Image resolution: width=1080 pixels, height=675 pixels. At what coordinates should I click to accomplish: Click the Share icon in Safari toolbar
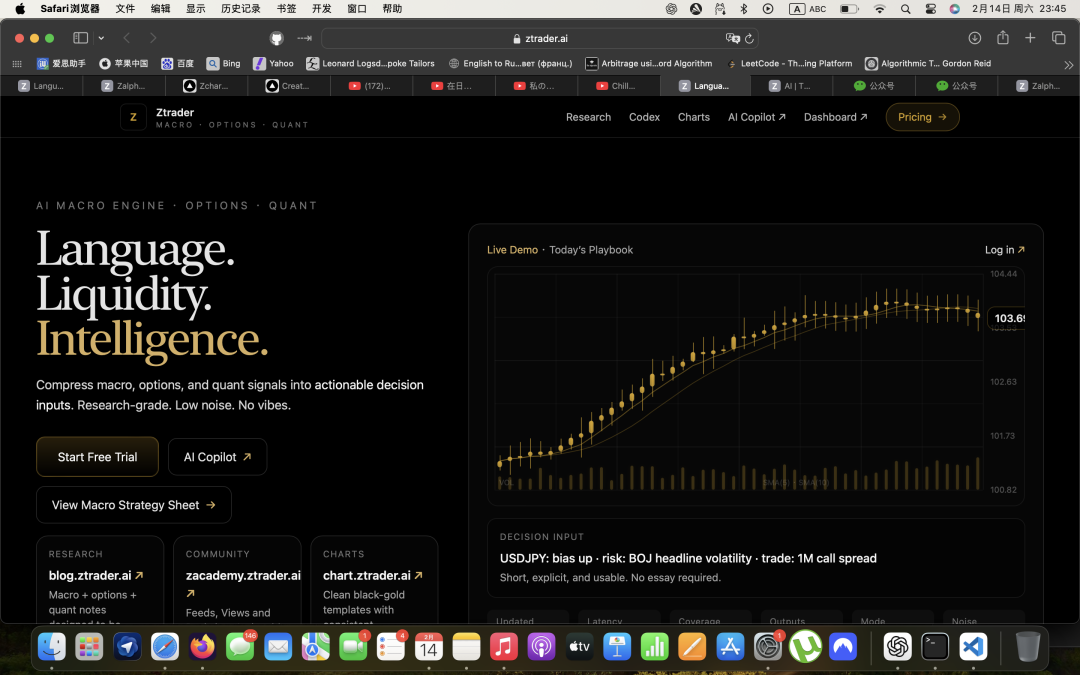[x=1003, y=38]
